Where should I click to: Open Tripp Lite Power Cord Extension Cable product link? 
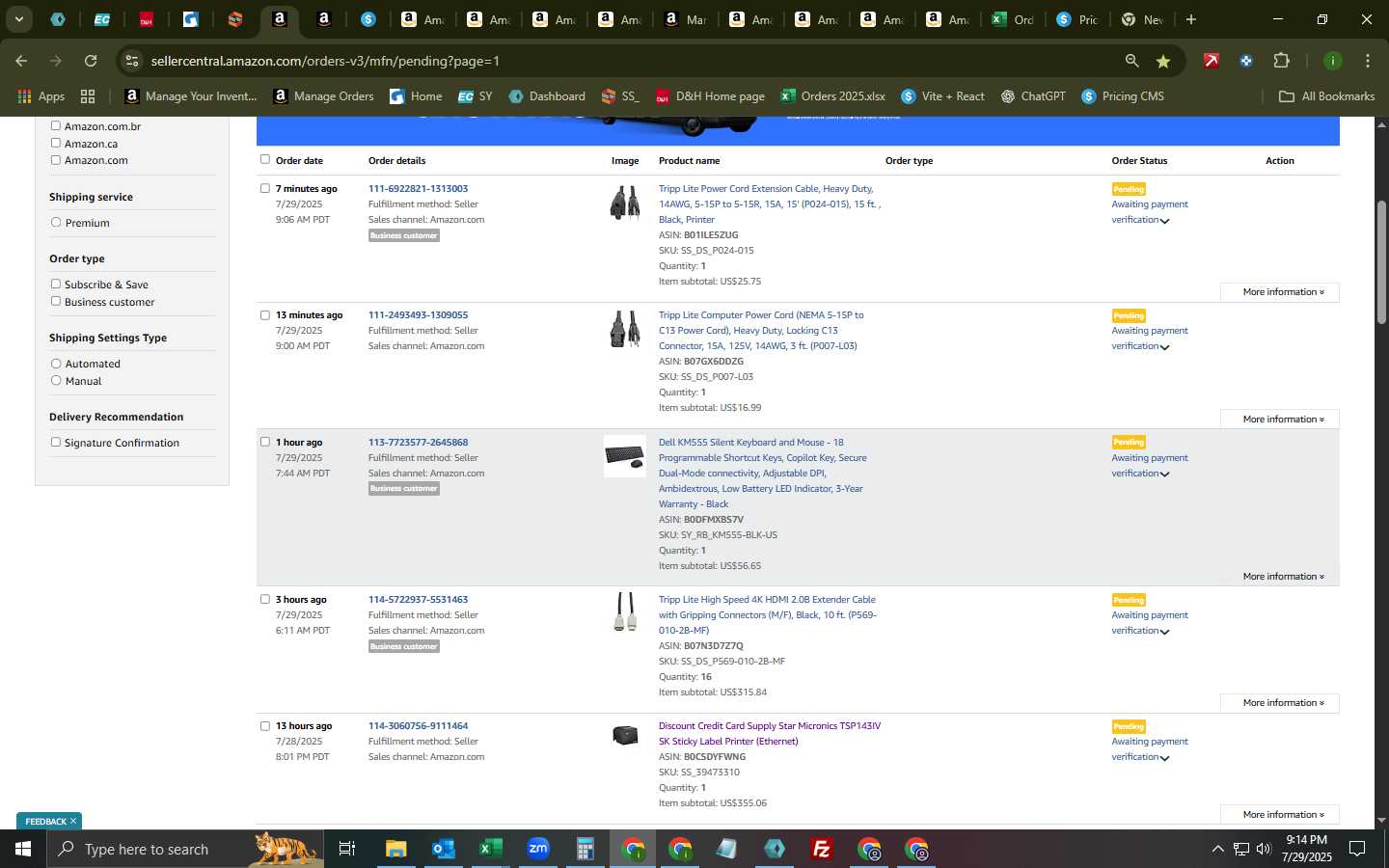click(x=769, y=204)
